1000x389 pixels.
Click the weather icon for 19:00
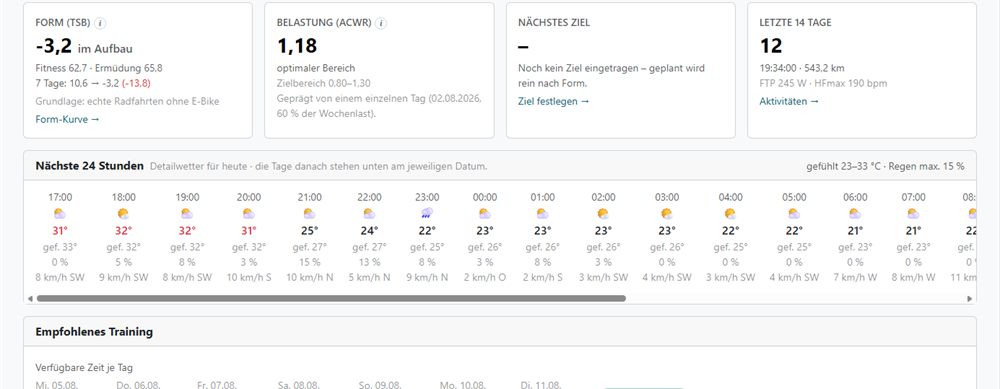(187, 214)
